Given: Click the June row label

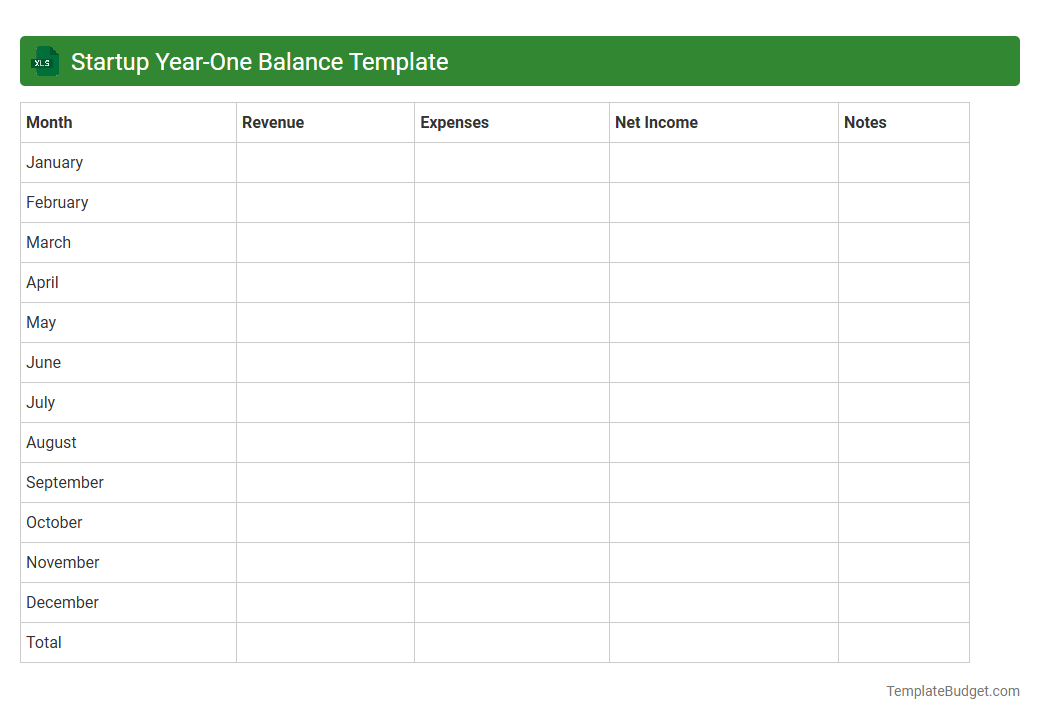Looking at the screenshot, I should point(43,362).
